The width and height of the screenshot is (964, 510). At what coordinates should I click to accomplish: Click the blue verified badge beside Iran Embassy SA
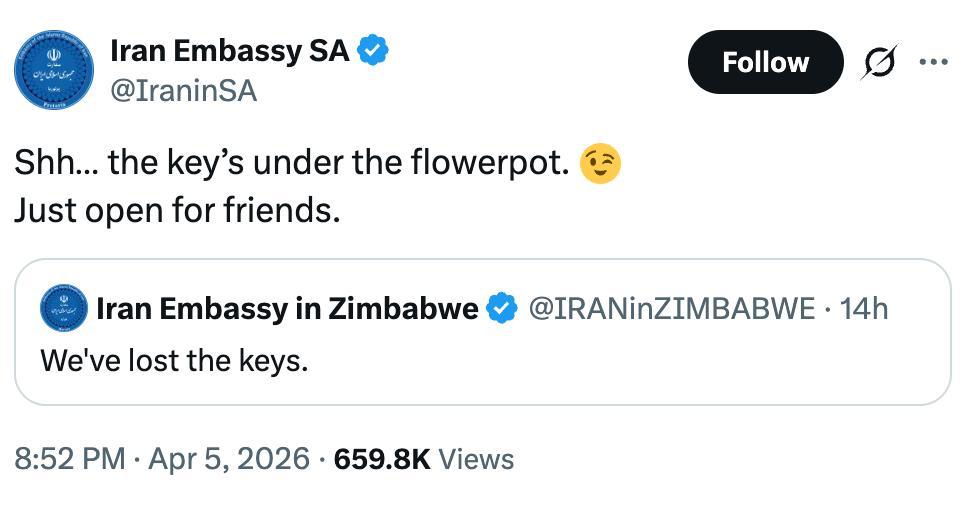[373, 51]
